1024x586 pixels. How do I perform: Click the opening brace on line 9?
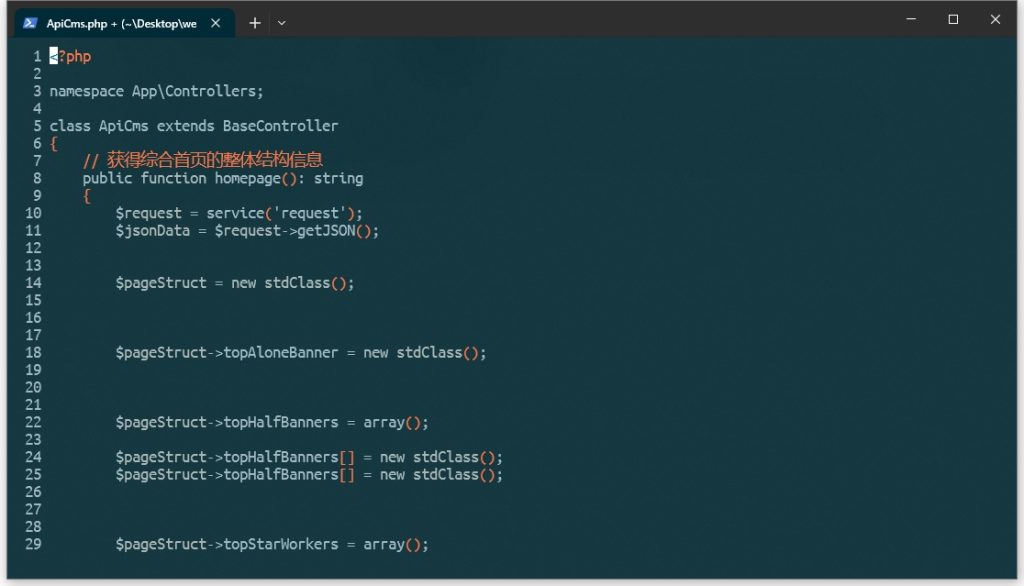coord(87,196)
